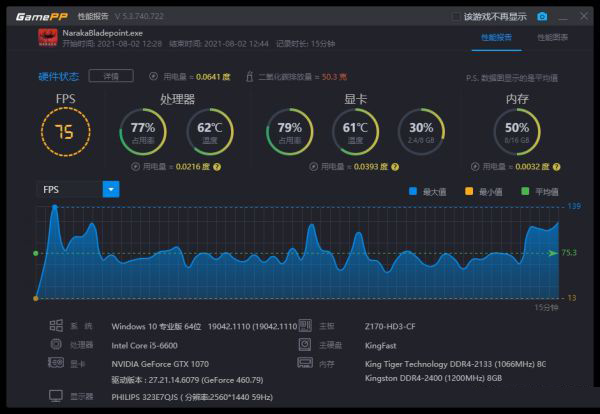Click the GPU 79% usage gauge
This screenshot has width=600, height=414.
coord(290,132)
